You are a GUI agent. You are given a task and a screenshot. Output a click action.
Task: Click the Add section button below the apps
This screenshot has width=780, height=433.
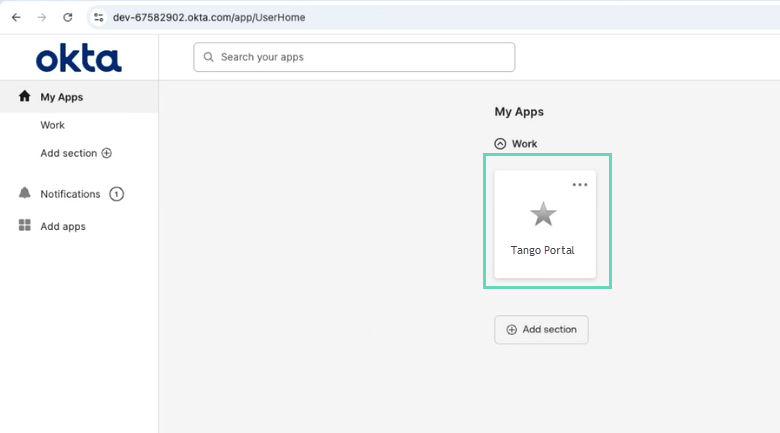point(541,330)
